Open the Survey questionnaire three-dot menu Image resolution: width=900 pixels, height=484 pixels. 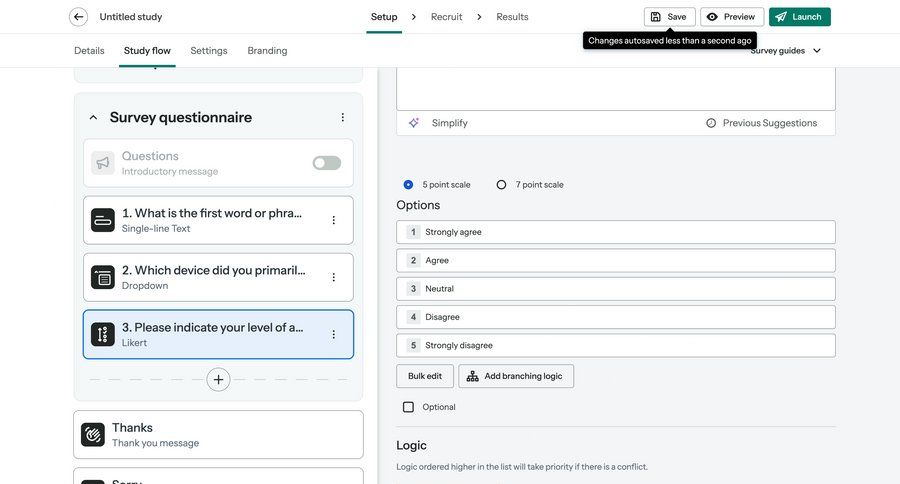click(342, 117)
